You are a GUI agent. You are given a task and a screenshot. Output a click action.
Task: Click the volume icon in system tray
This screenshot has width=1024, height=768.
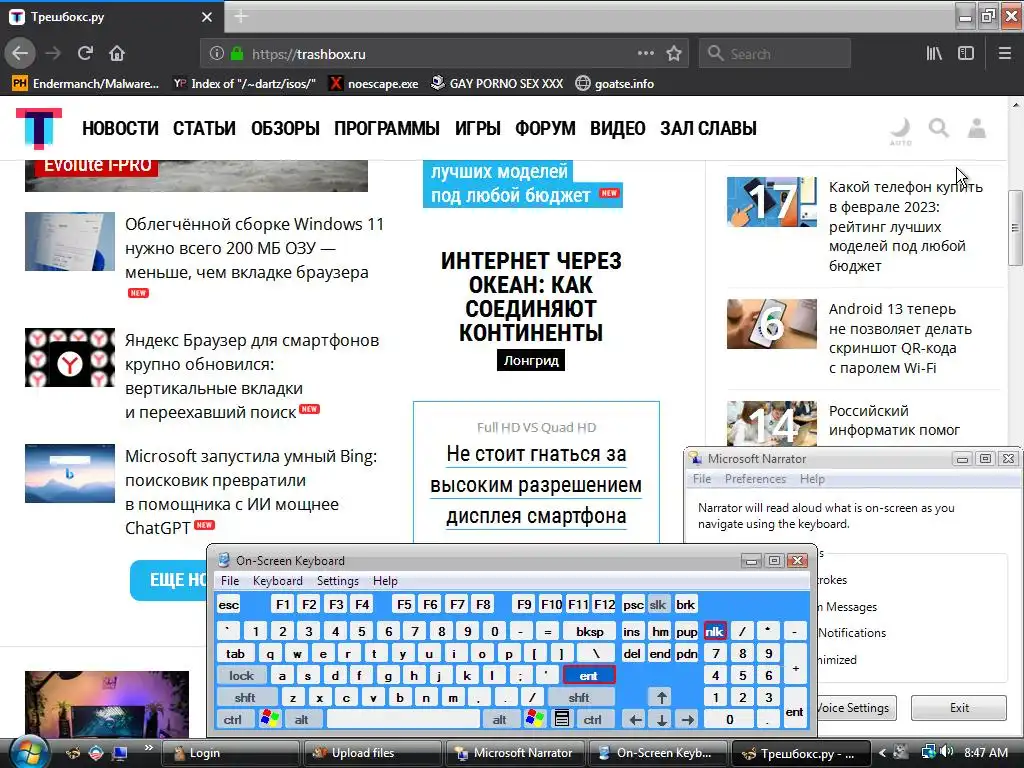948,752
